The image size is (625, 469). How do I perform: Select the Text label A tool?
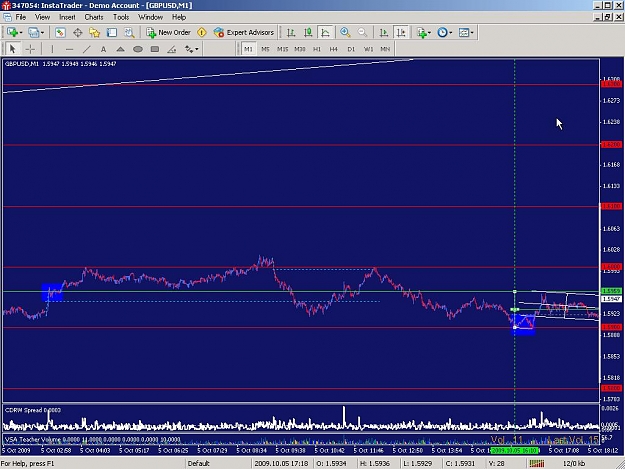(103, 49)
